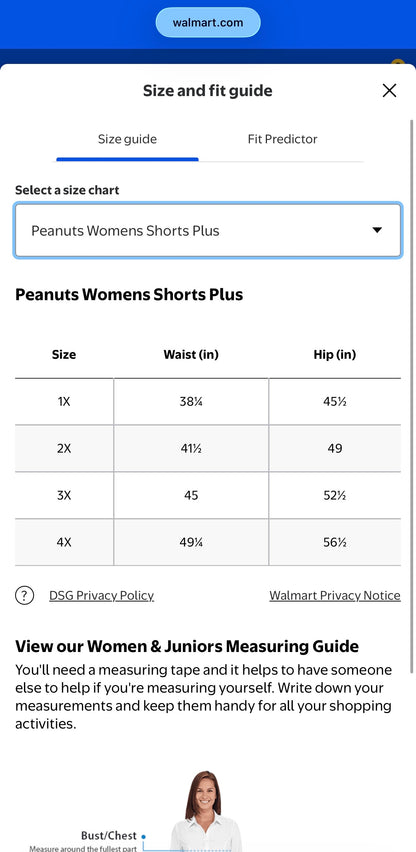Tap the walmart.com address pill
Image resolution: width=416 pixels, height=852 pixels.
pos(208,23)
